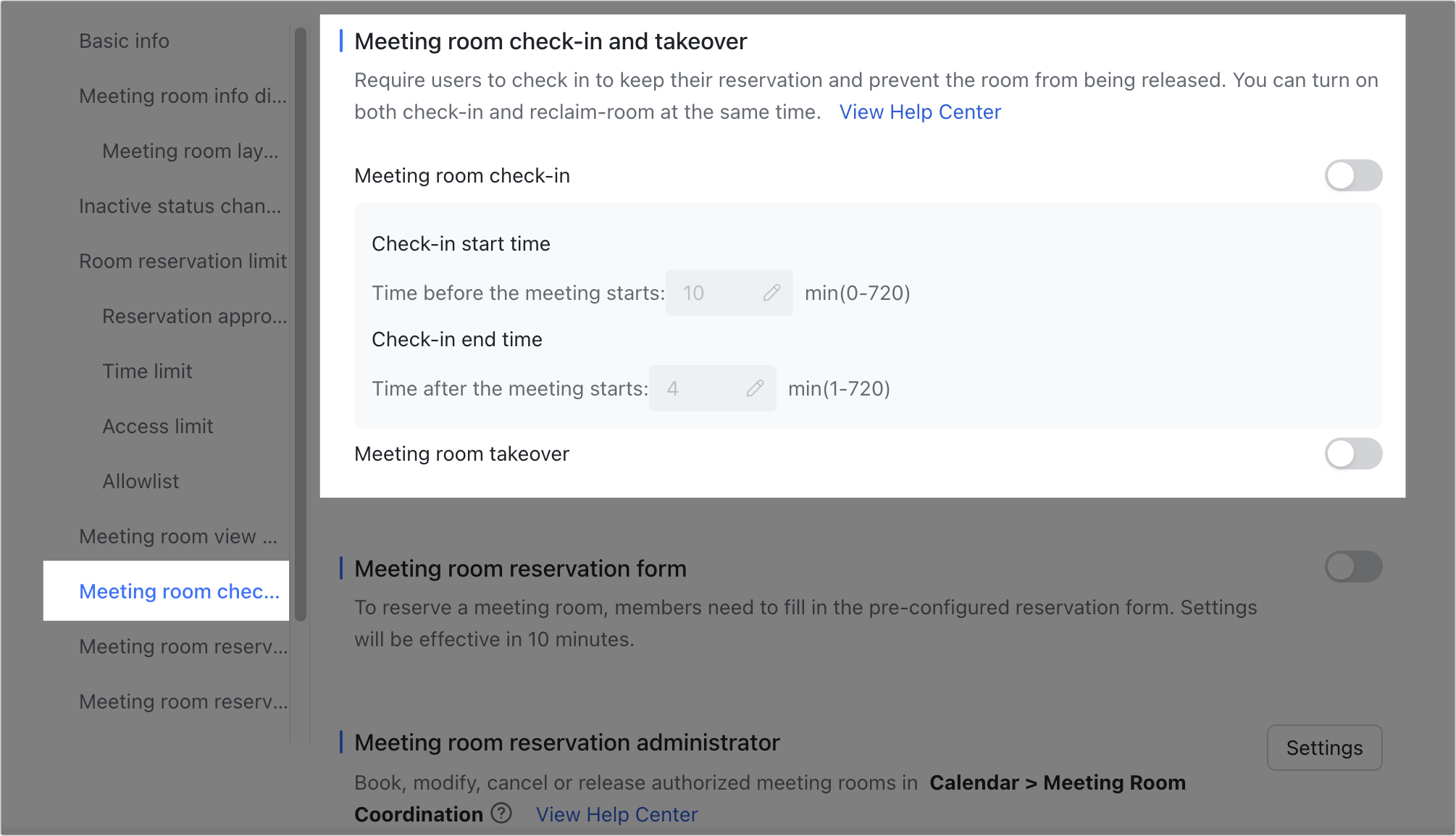Image resolution: width=1456 pixels, height=836 pixels.
Task: Select Meeting room view in sidebar
Action: 177,536
